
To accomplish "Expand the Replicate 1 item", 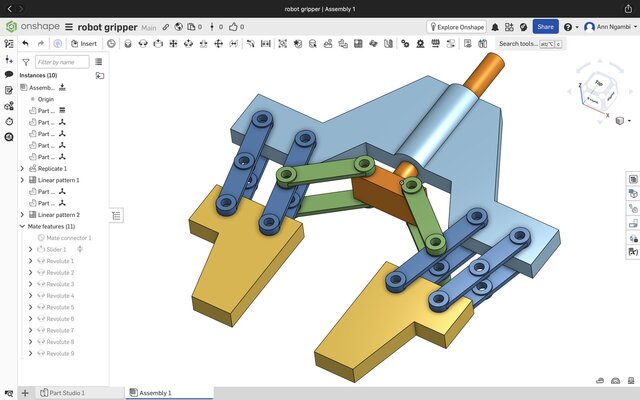I will pos(22,168).
